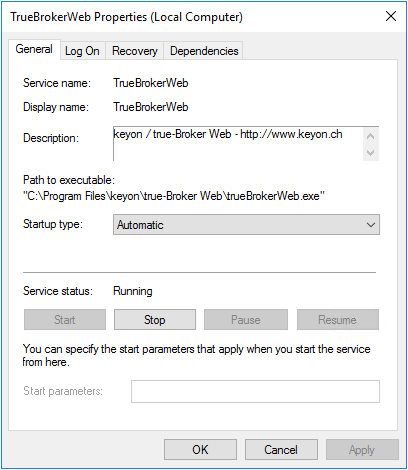Switch to the General tab
The width and height of the screenshot is (408, 470).
tap(34, 49)
